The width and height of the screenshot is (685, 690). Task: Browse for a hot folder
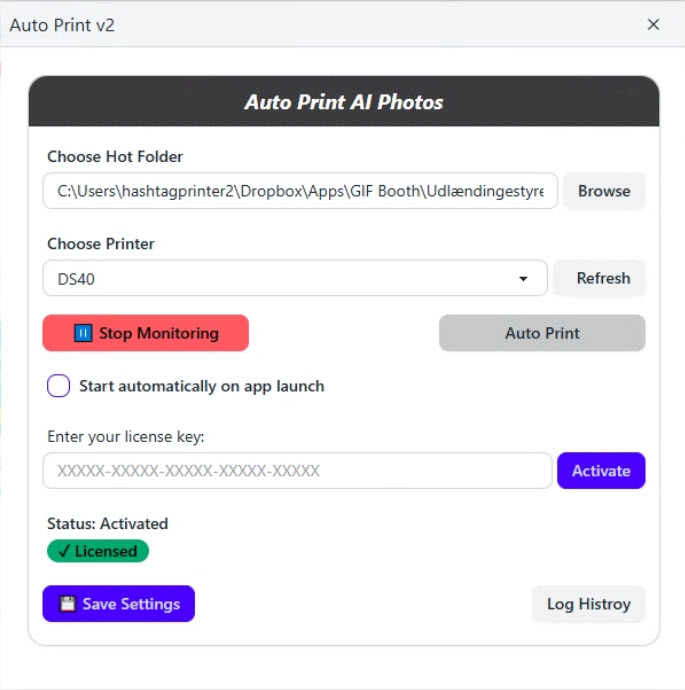[x=604, y=191]
